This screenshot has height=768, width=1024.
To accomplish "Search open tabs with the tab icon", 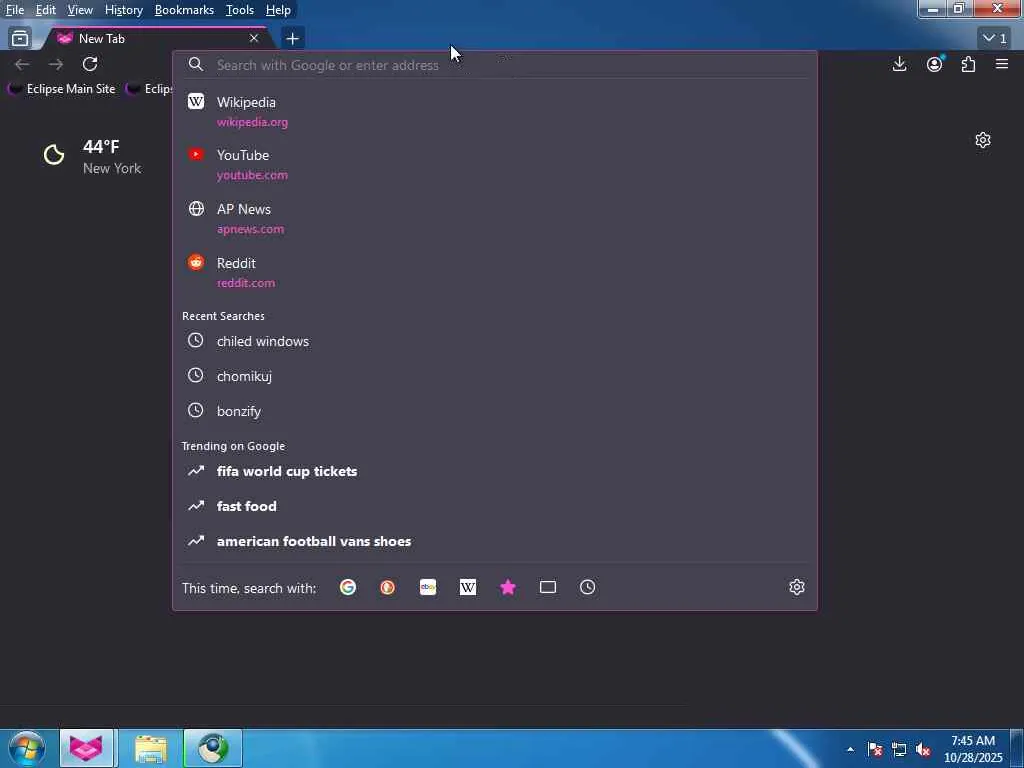I will tap(548, 587).
